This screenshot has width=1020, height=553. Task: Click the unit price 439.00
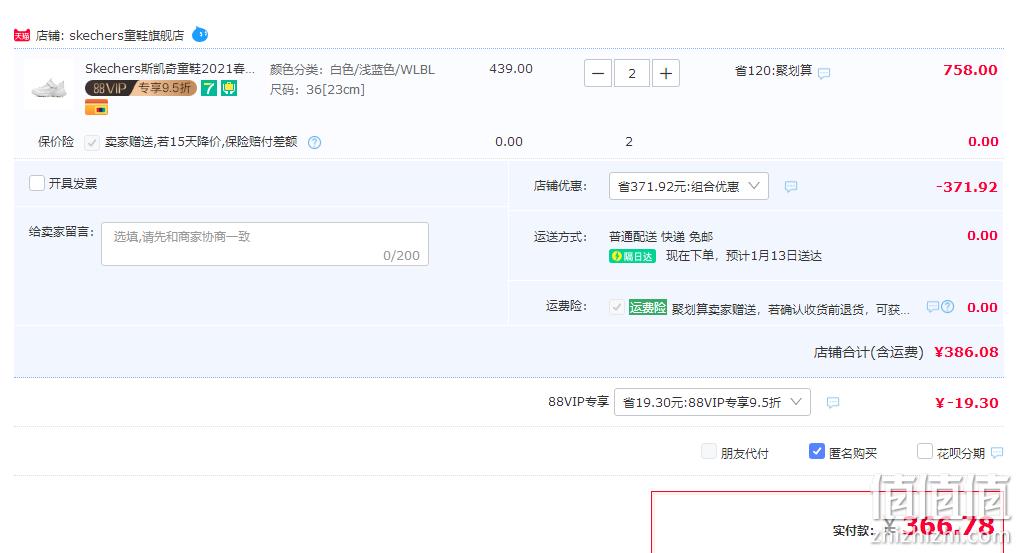click(511, 68)
